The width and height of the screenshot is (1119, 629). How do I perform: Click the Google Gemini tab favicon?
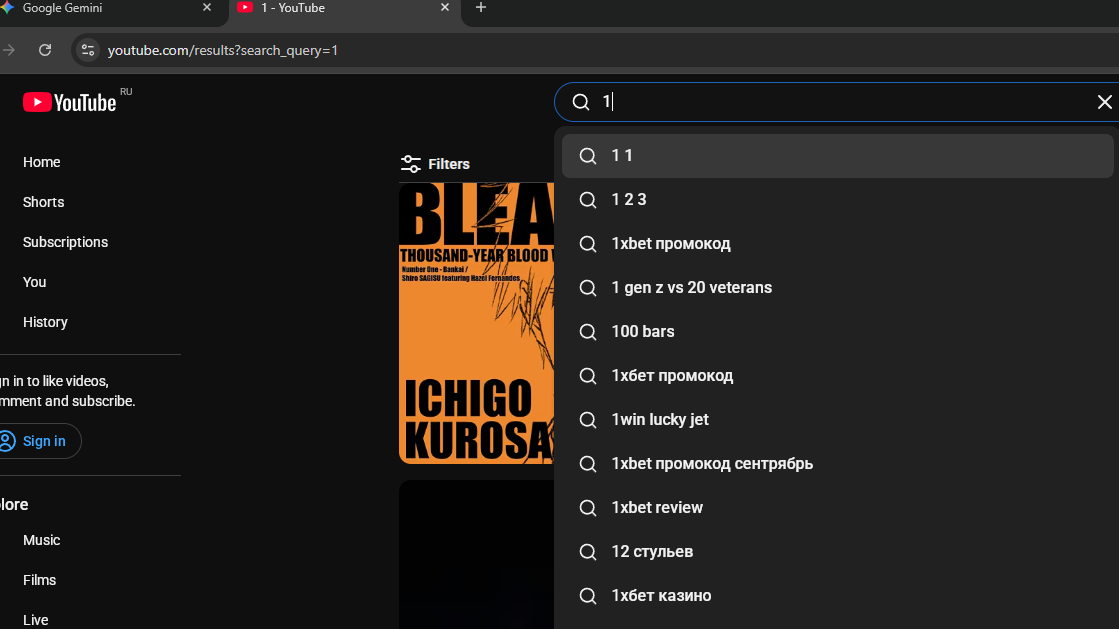pos(7,8)
